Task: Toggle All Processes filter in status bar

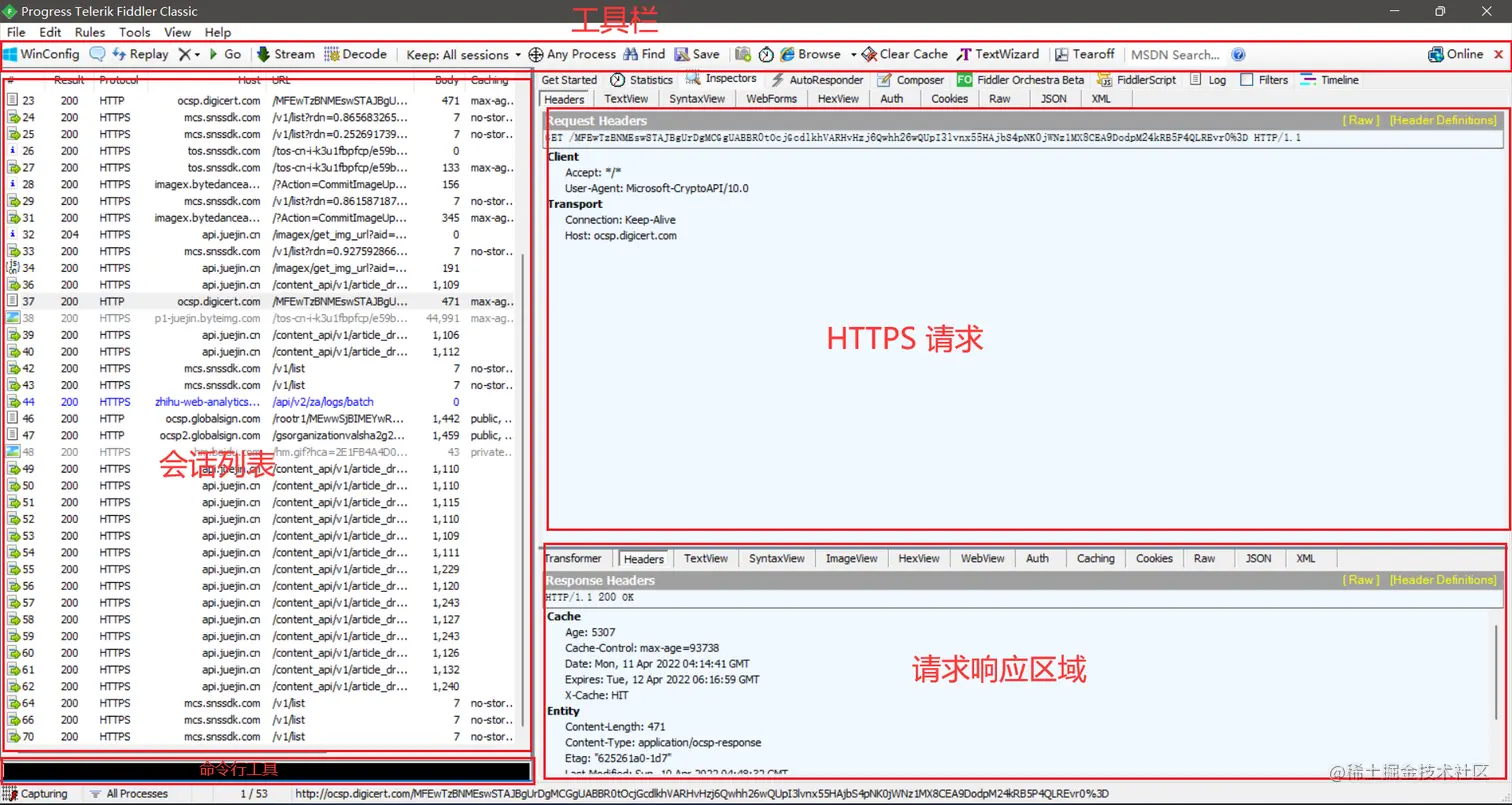Action: [x=128, y=794]
